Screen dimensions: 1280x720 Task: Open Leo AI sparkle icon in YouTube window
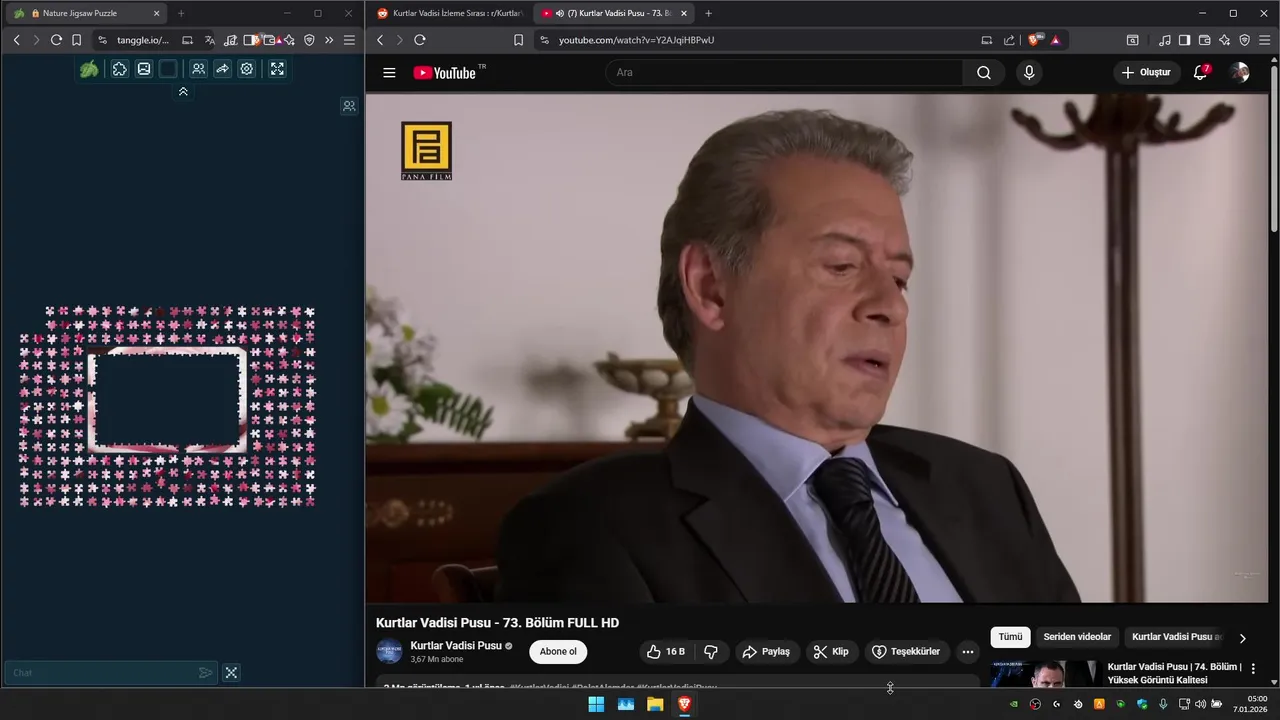[x=1224, y=40]
